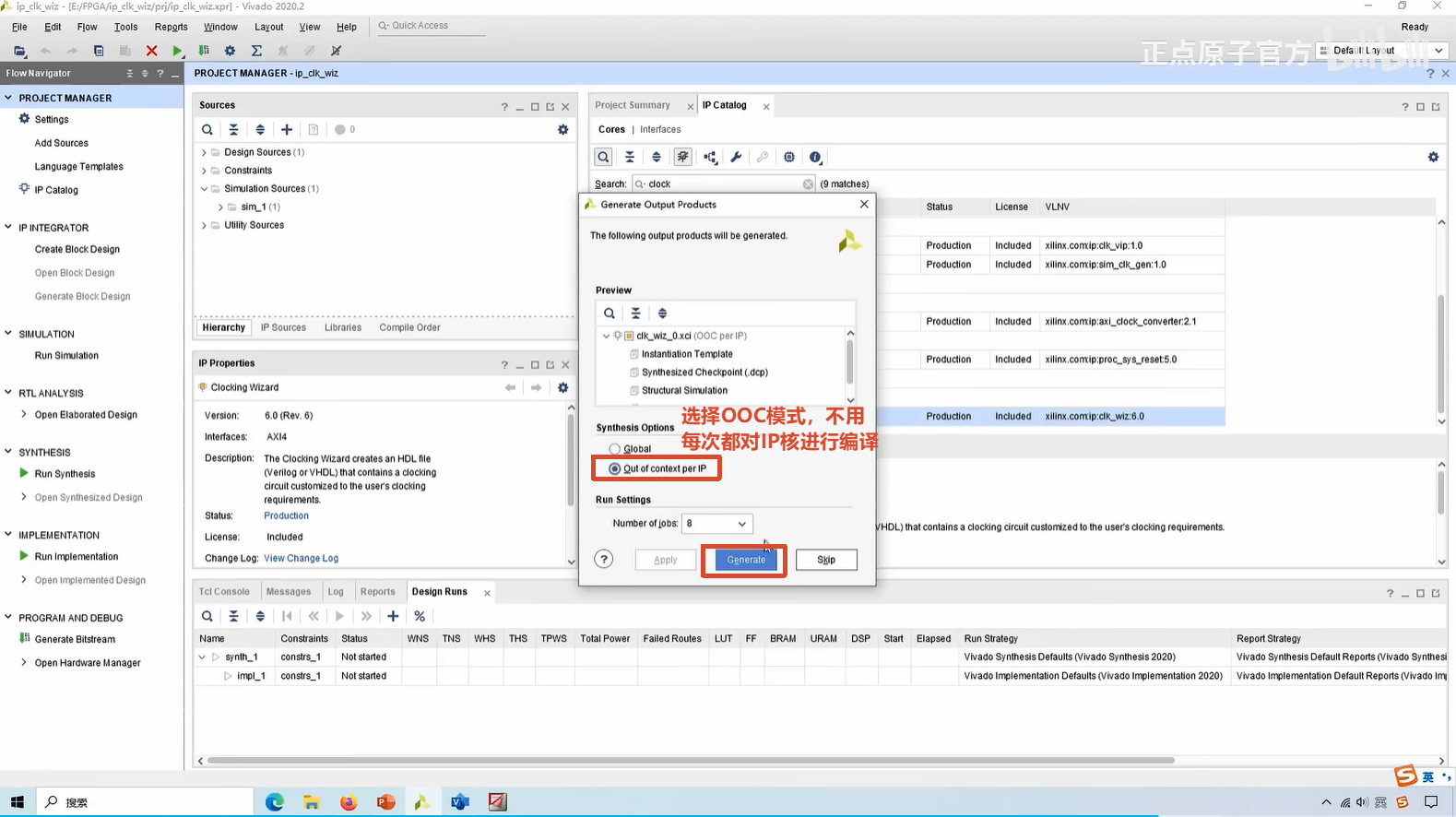Click the Program Device toolbar icon

pyautogui.click(x=204, y=51)
